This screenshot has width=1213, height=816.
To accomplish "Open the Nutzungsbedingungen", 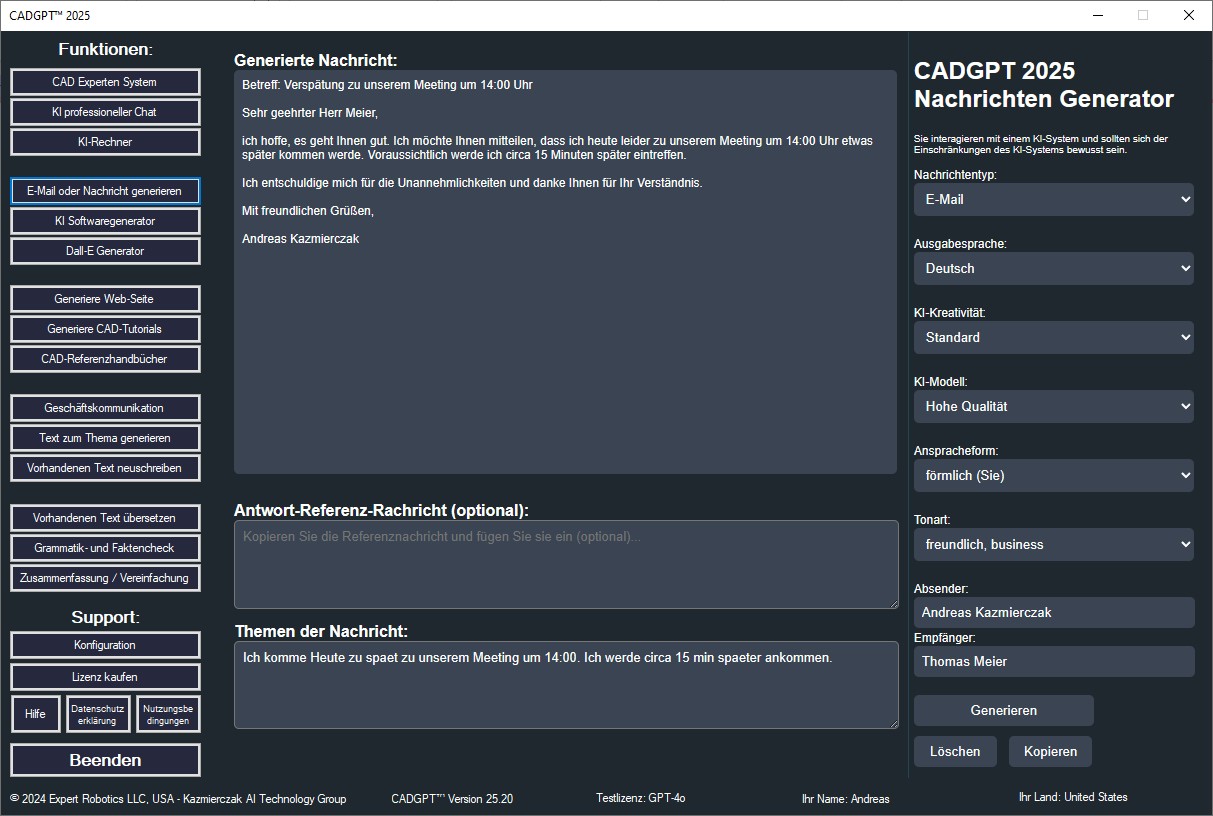I will point(168,714).
